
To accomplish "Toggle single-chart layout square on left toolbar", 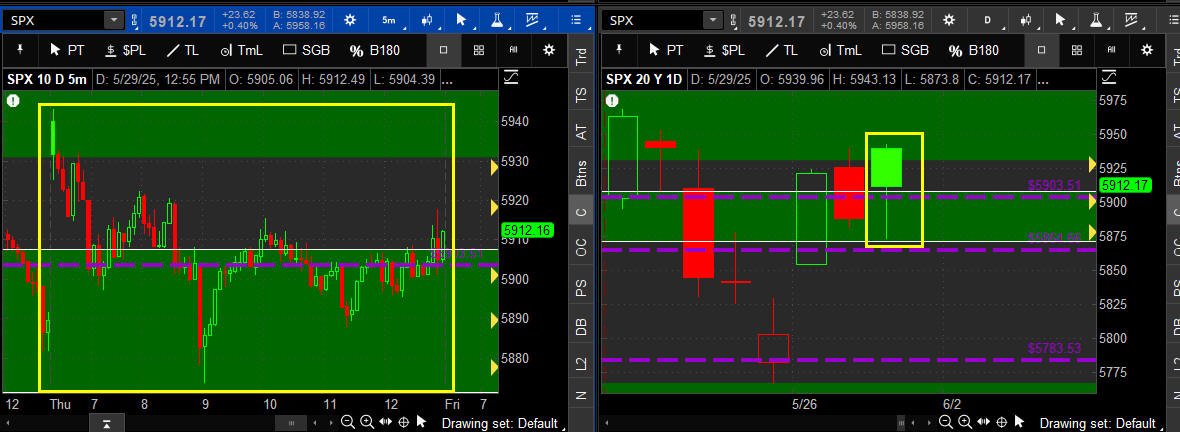I will coord(444,50).
